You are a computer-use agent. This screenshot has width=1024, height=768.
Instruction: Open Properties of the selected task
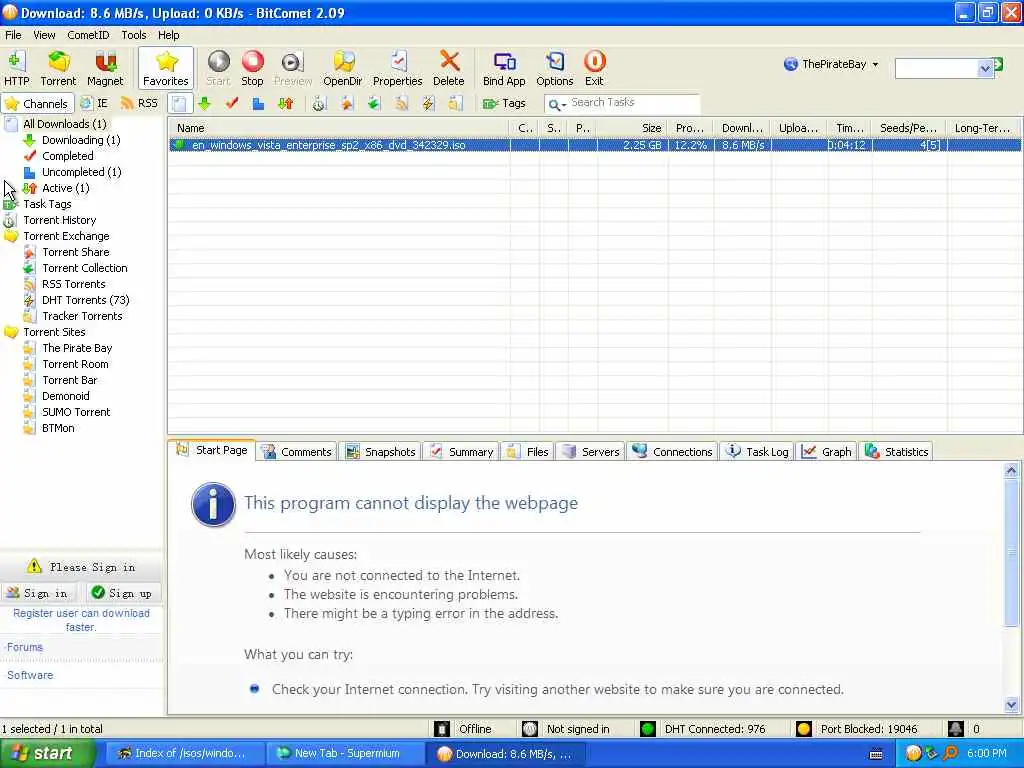(397, 68)
